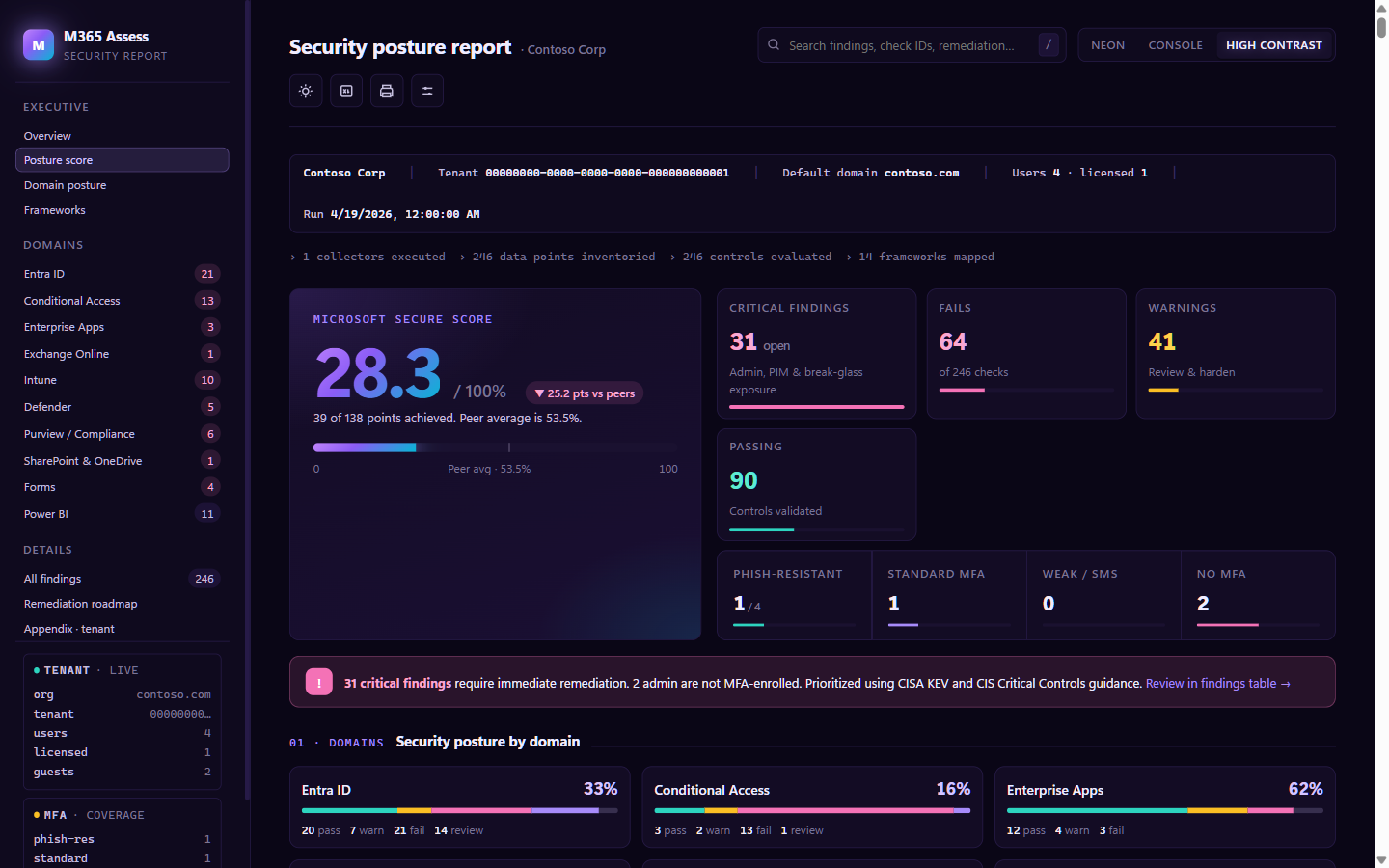Image resolution: width=1389 pixels, height=868 pixels.
Task: Open the Intune domain entry
Action: pyautogui.click(x=123, y=380)
